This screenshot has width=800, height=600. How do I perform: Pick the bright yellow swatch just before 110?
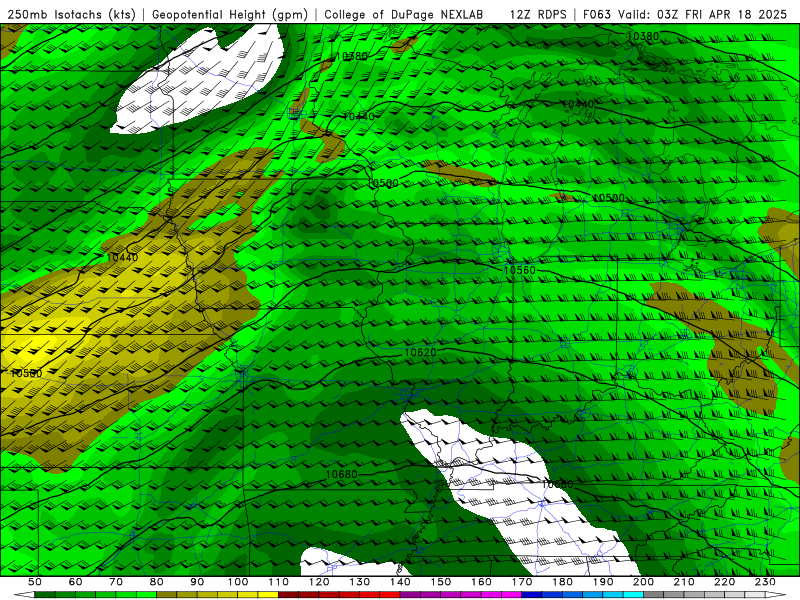click(x=268, y=595)
